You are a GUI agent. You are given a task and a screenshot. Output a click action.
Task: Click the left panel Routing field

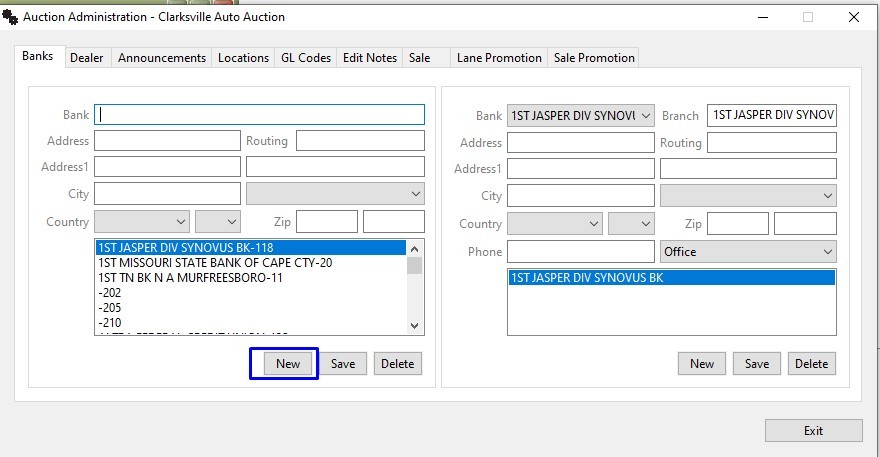click(x=360, y=141)
